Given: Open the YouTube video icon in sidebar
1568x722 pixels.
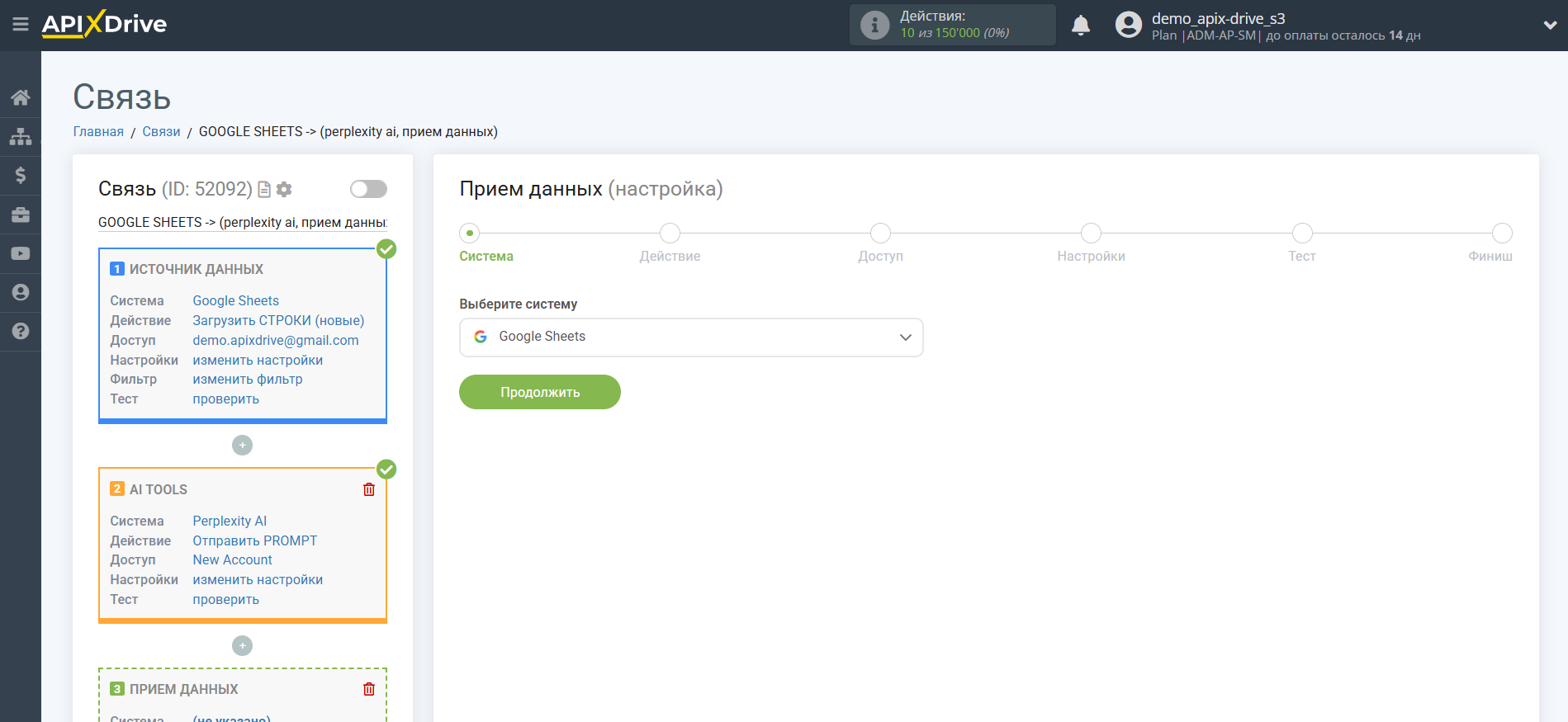Looking at the screenshot, I should tap(21, 253).
